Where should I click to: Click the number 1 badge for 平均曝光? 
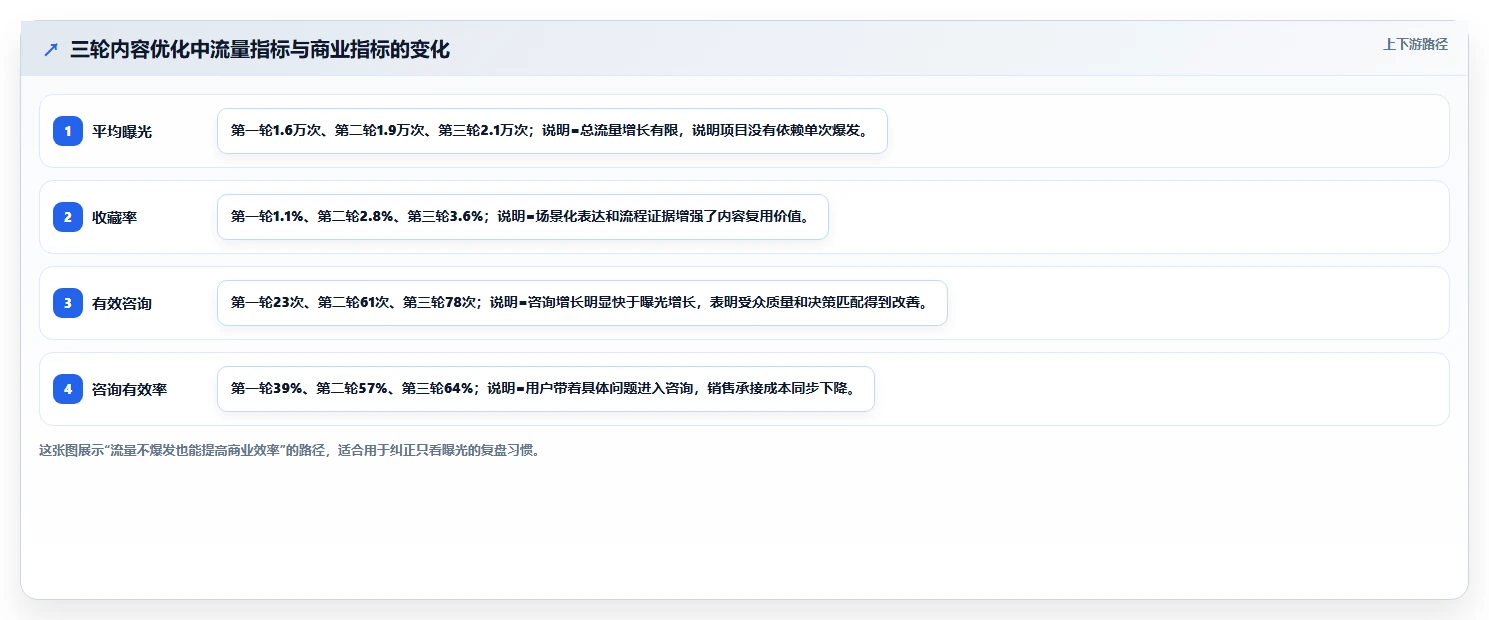[x=68, y=131]
